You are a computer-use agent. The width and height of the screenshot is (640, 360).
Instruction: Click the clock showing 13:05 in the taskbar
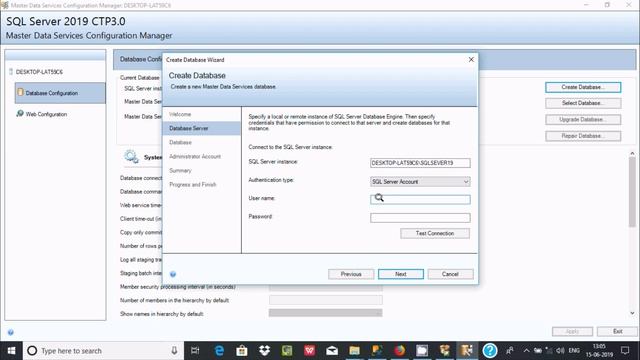point(599,351)
